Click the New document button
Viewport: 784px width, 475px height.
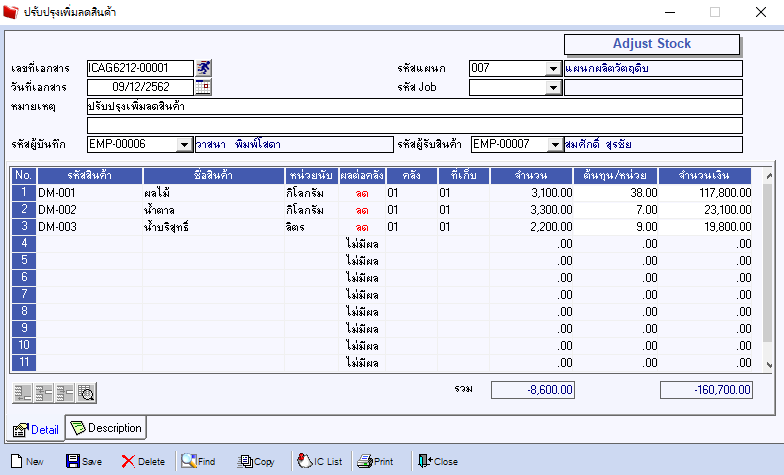click(x=27, y=461)
